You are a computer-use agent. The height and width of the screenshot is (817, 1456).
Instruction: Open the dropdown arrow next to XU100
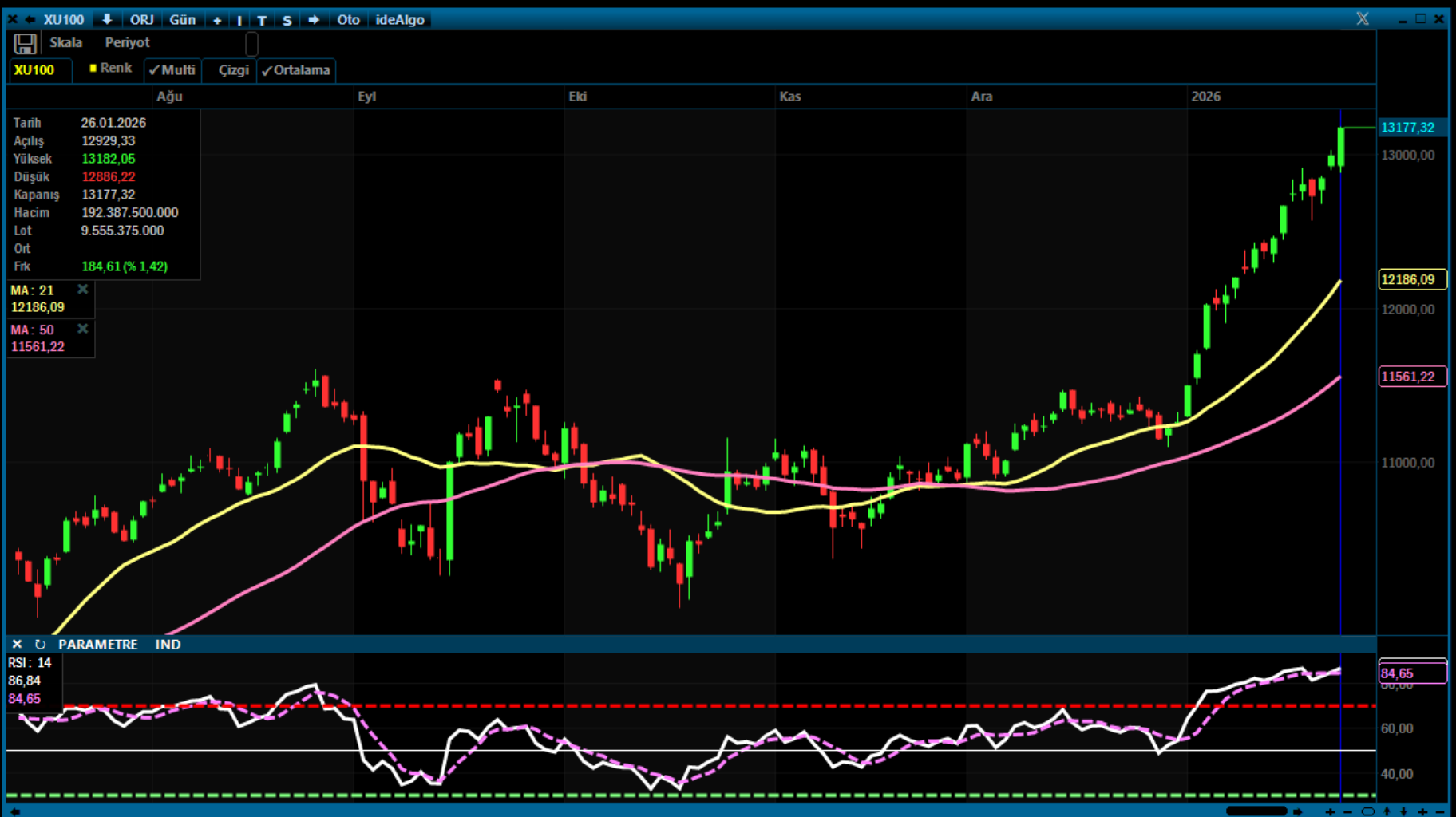point(106,19)
